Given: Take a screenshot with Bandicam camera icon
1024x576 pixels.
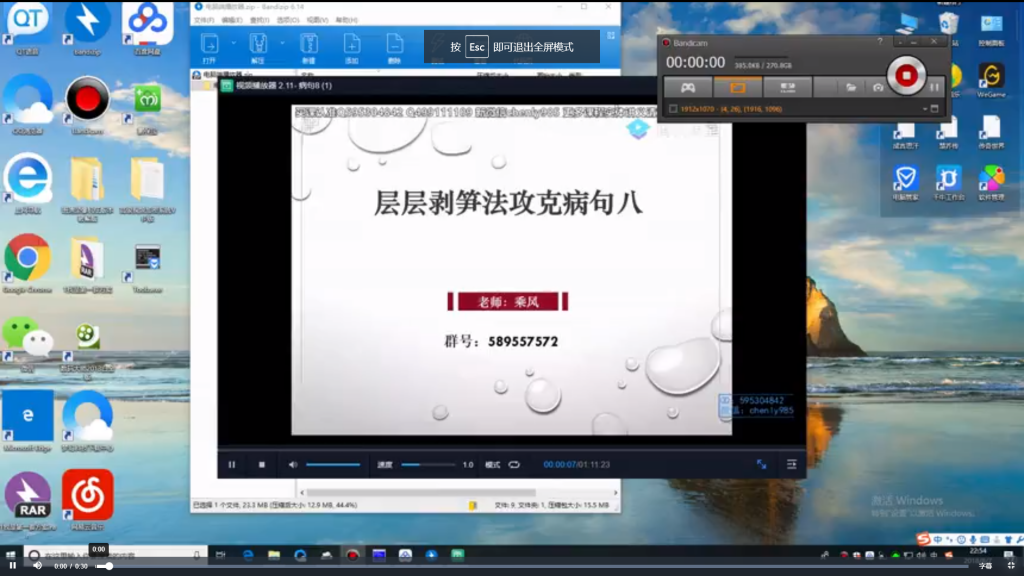Looking at the screenshot, I should [878, 88].
